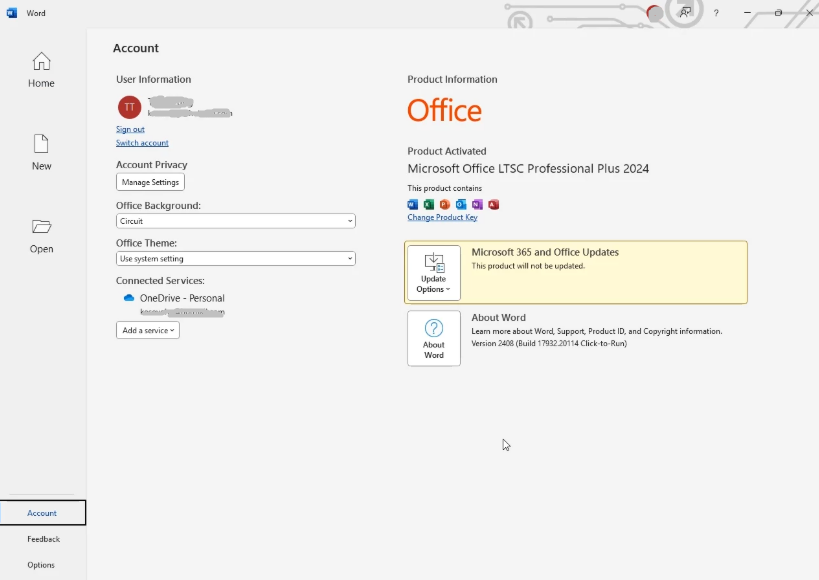Open the Office Background dropdown showing Circuit

[x=236, y=221]
